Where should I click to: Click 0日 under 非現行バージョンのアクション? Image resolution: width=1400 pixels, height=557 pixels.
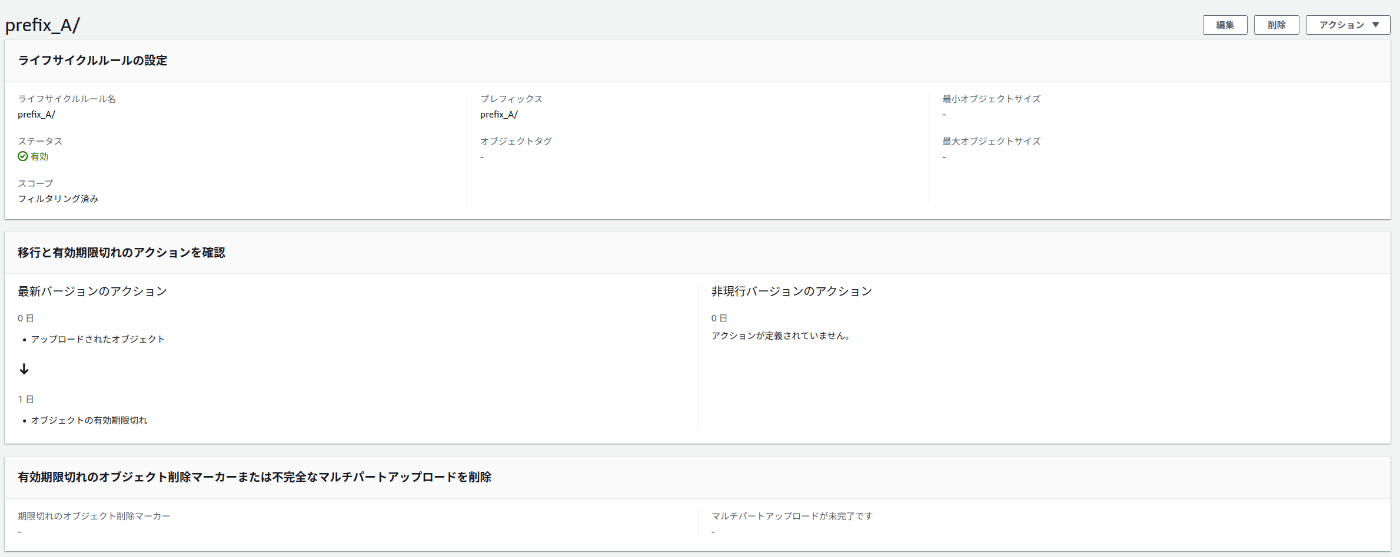(x=719, y=318)
